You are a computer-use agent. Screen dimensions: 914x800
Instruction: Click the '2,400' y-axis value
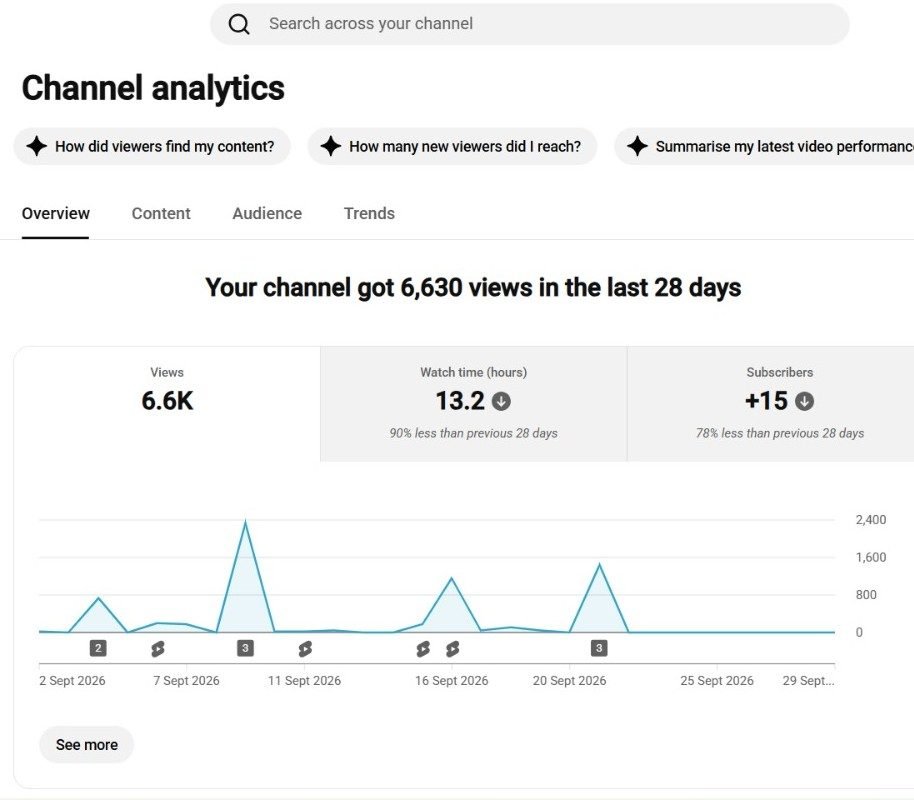[871, 520]
